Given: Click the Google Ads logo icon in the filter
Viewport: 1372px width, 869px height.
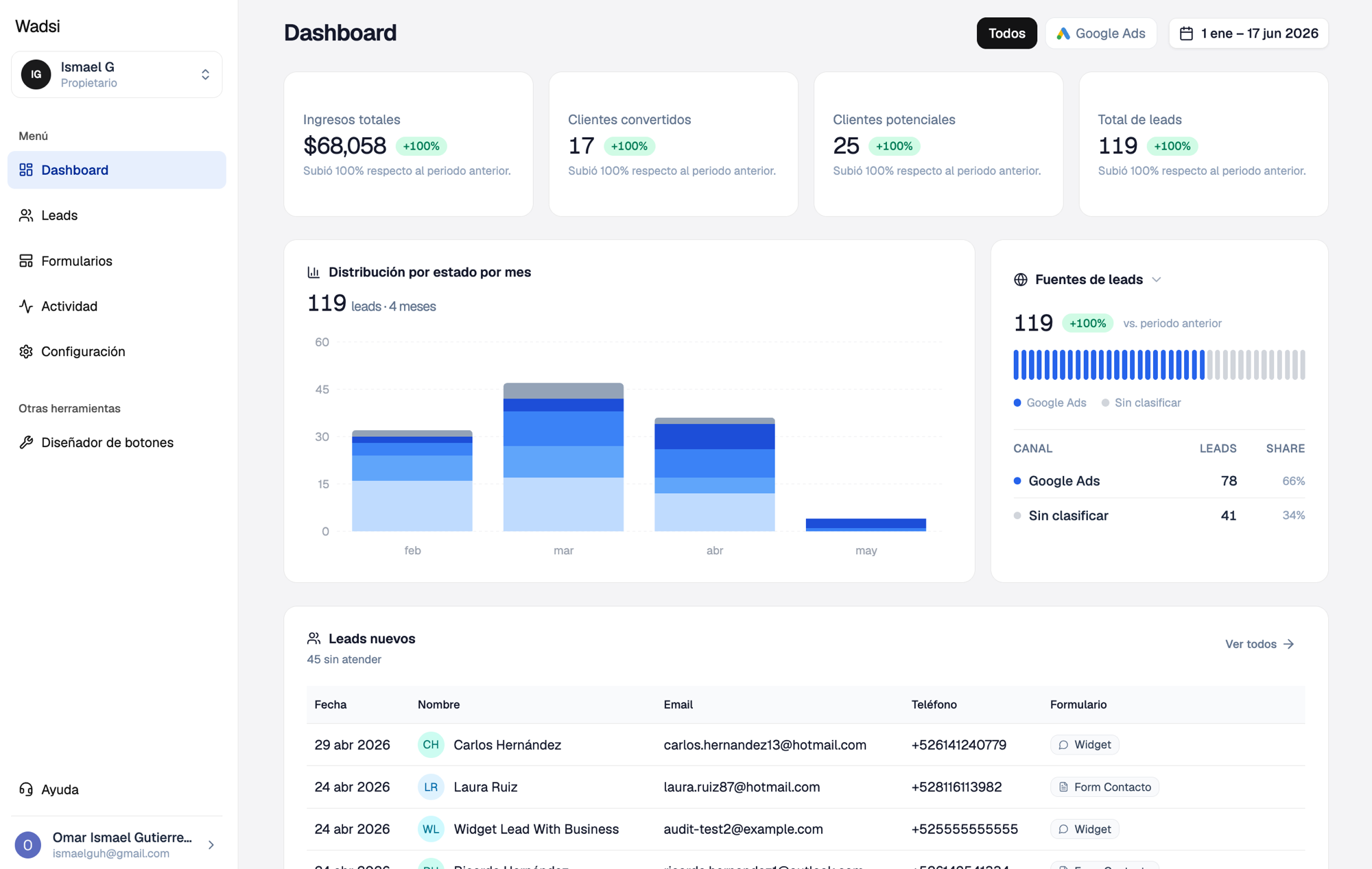Looking at the screenshot, I should [x=1063, y=34].
